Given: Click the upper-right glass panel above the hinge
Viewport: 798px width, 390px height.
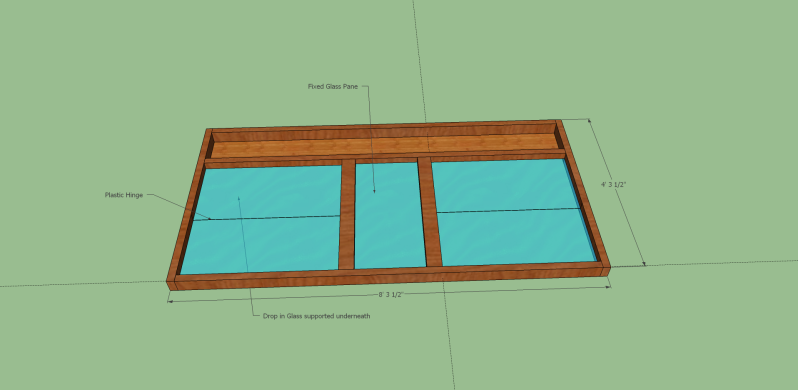Looking at the screenshot, I should coord(504,184).
